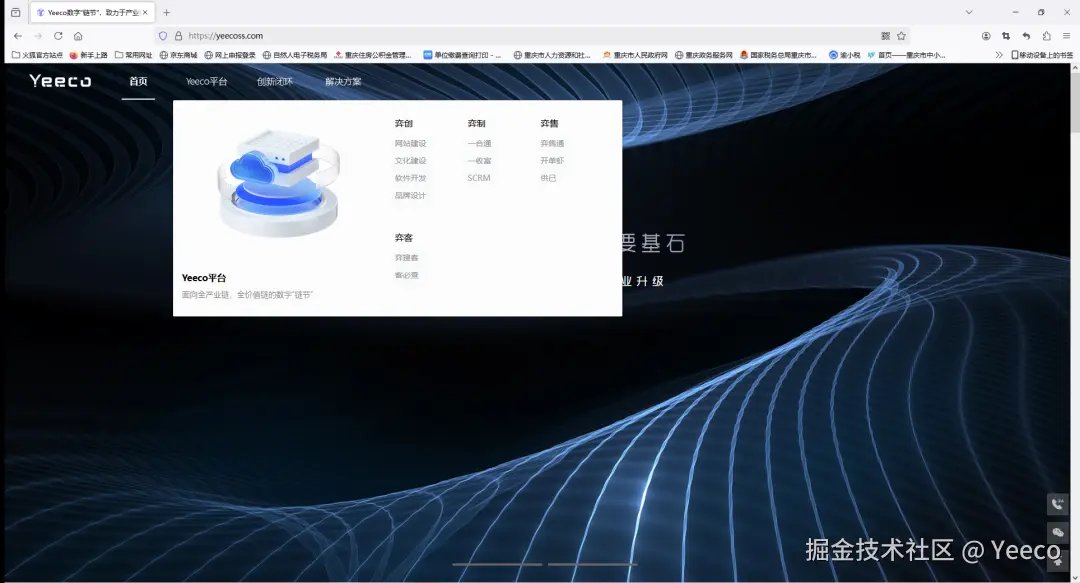The height and width of the screenshot is (583, 1080).
Task: Select the Yeeco平台 navigation item
Action: tap(207, 81)
